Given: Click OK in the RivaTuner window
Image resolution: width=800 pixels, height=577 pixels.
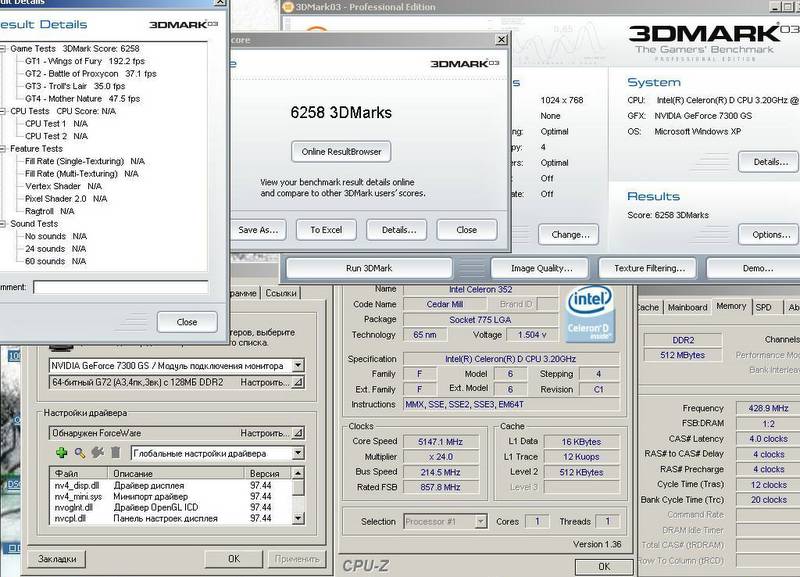Looking at the screenshot, I should 234,559.
